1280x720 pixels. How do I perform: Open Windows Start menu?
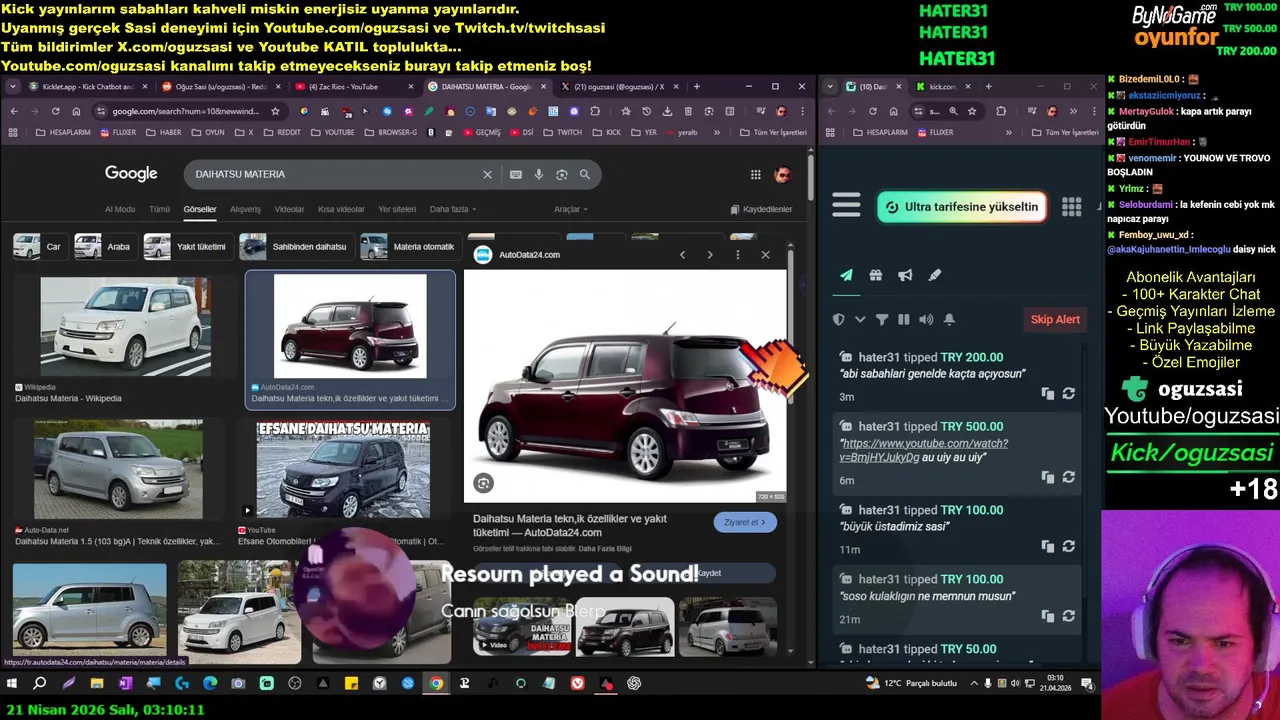coord(12,683)
